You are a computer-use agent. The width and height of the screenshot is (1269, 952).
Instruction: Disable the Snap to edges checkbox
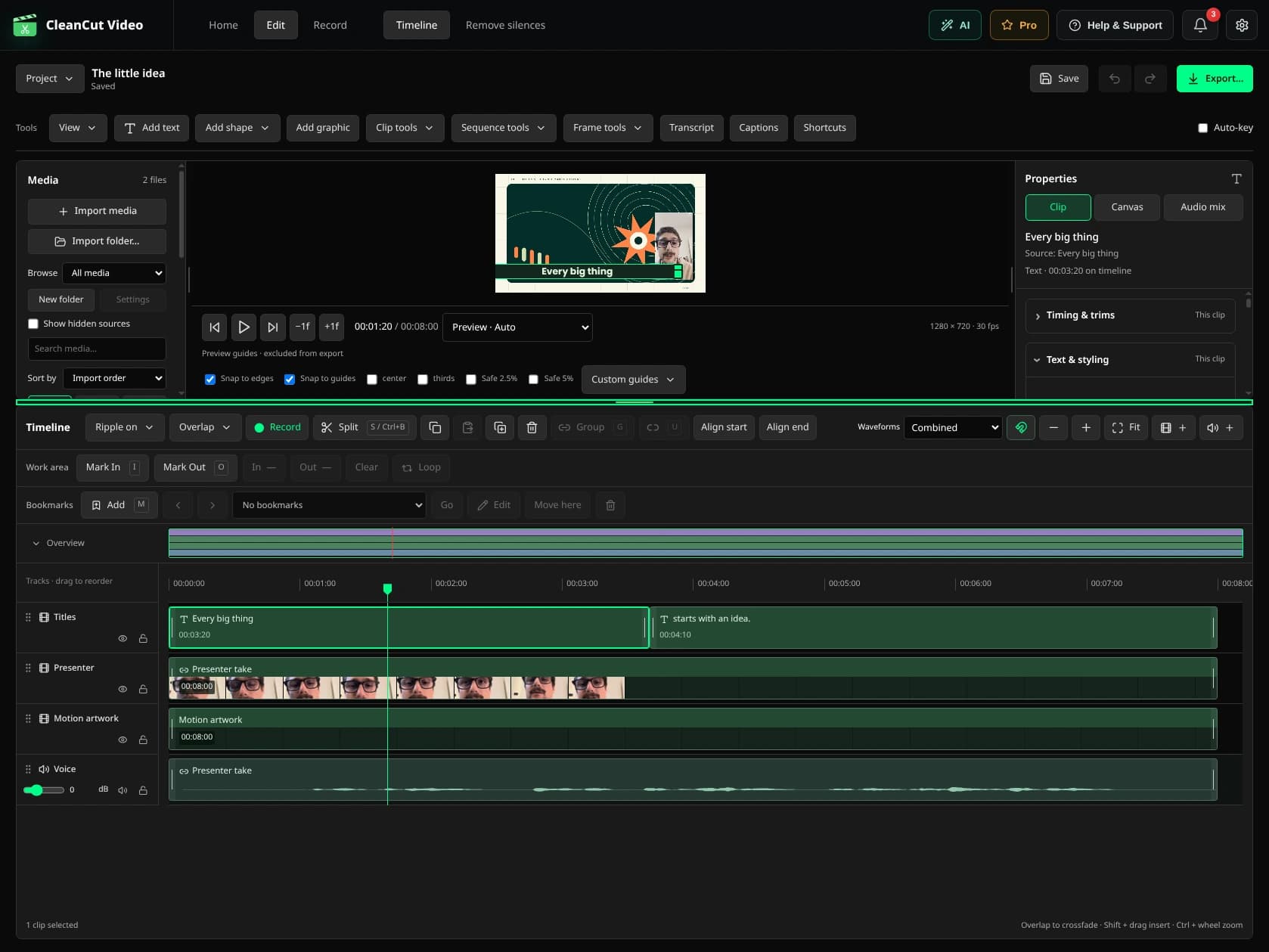pyautogui.click(x=210, y=380)
